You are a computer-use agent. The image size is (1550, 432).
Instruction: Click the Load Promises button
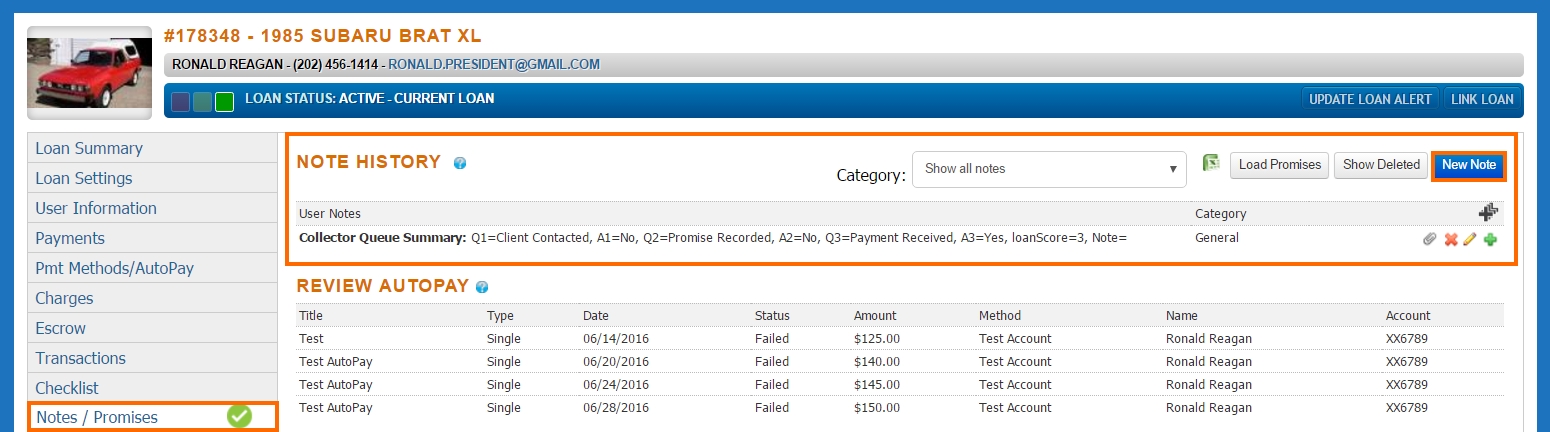tap(1279, 165)
